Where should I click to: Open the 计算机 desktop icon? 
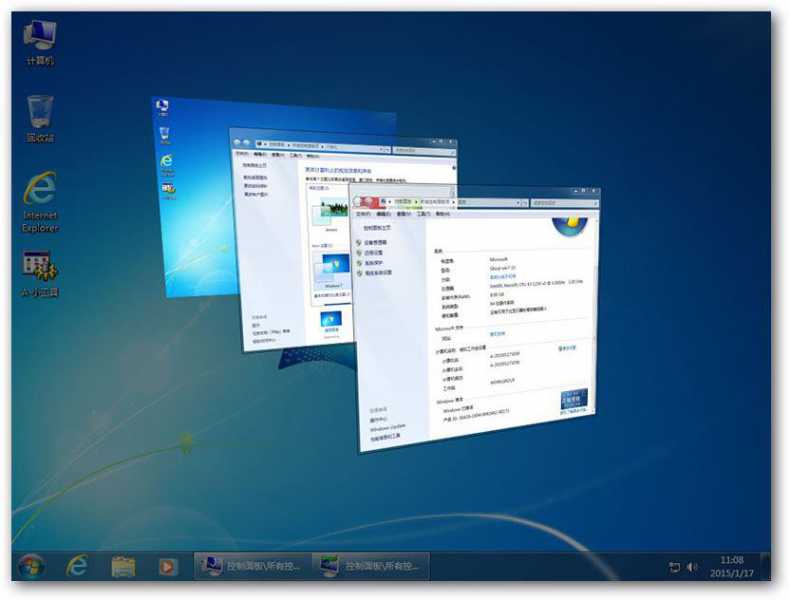pos(40,43)
